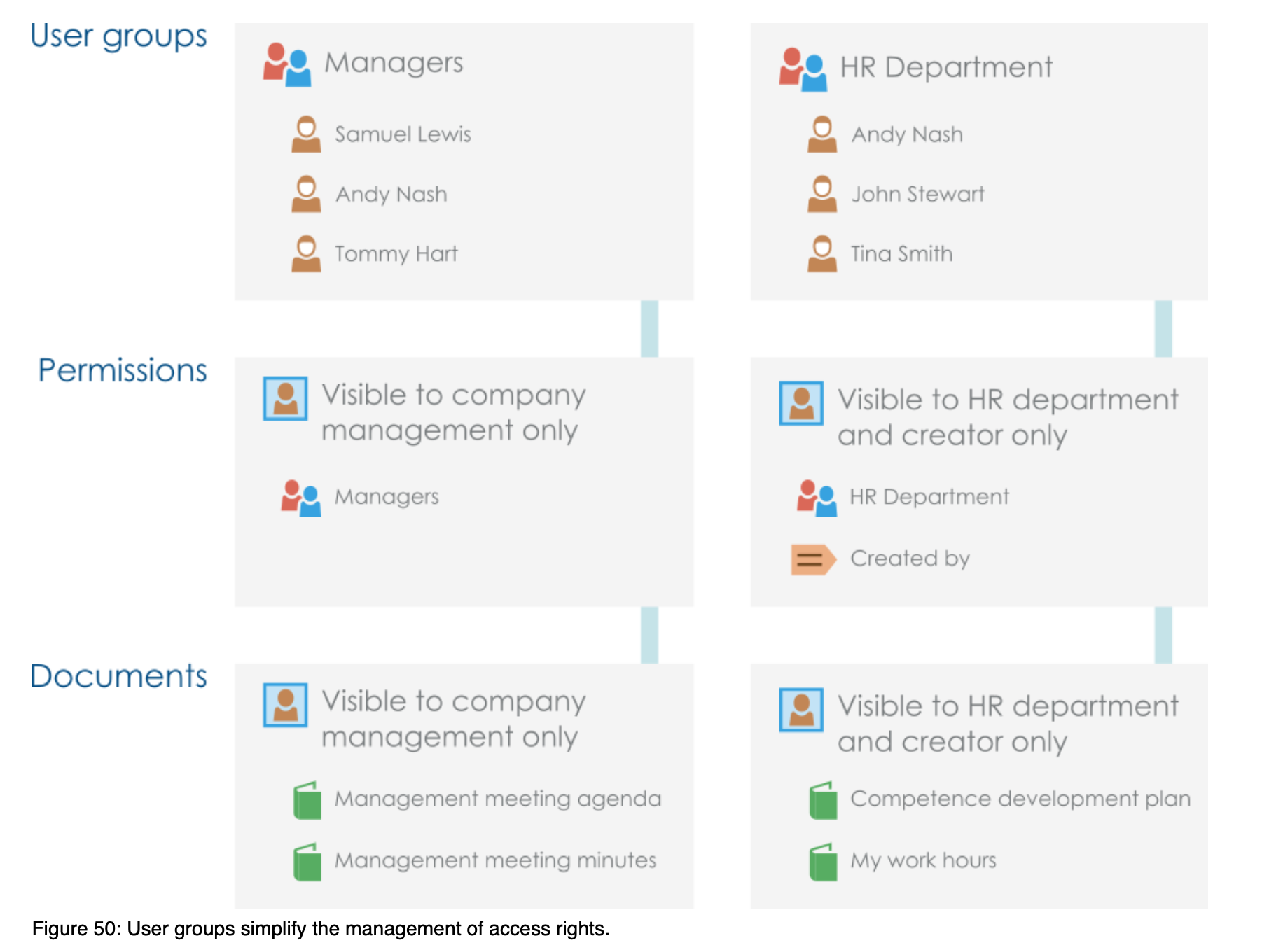Click the Created by tag icon
Image resolution: width=1269 pixels, height=952 pixels.
(812, 559)
